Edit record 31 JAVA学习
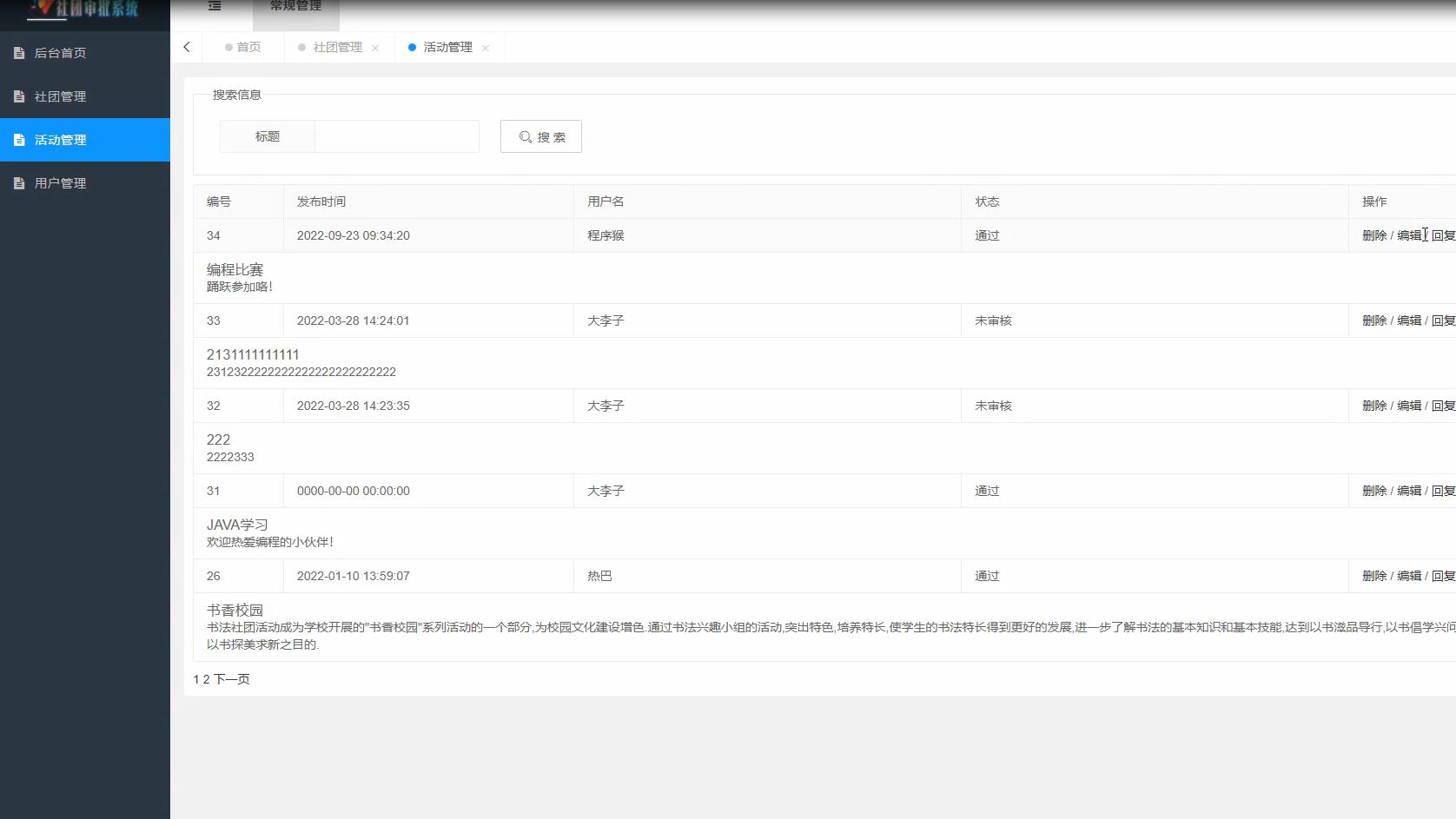Viewport: 1456px width, 819px height. point(1409,491)
